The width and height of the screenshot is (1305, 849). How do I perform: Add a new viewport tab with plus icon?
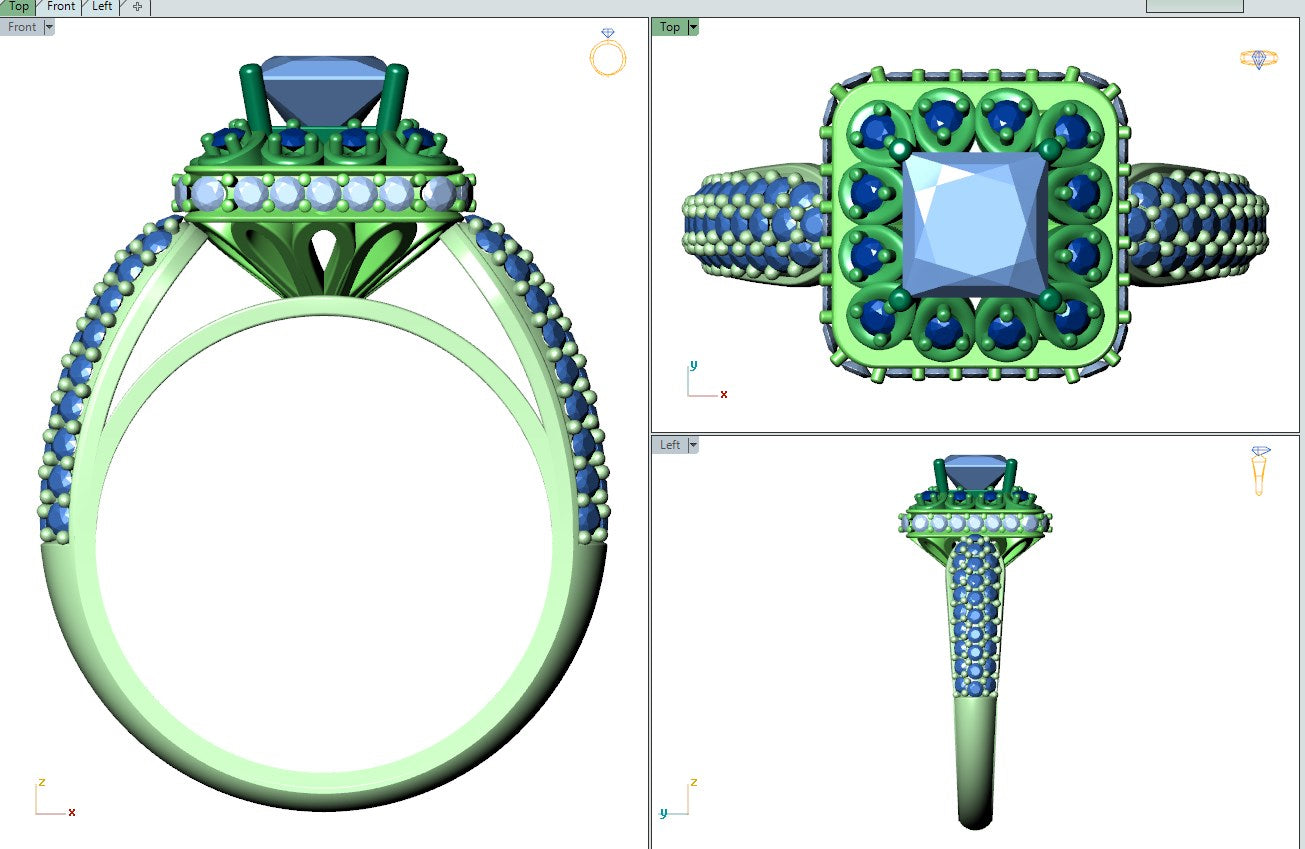[137, 7]
